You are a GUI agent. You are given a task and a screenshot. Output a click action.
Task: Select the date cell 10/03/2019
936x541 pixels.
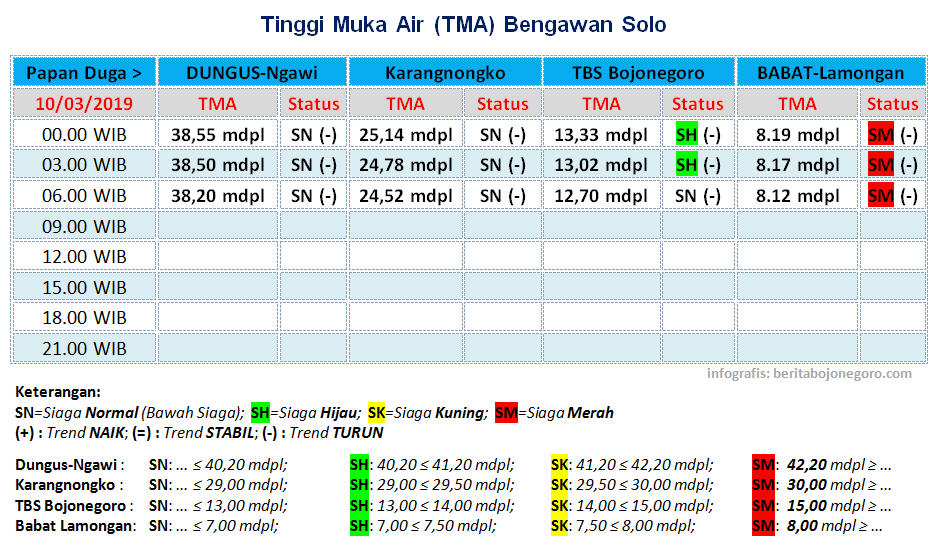pos(84,103)
